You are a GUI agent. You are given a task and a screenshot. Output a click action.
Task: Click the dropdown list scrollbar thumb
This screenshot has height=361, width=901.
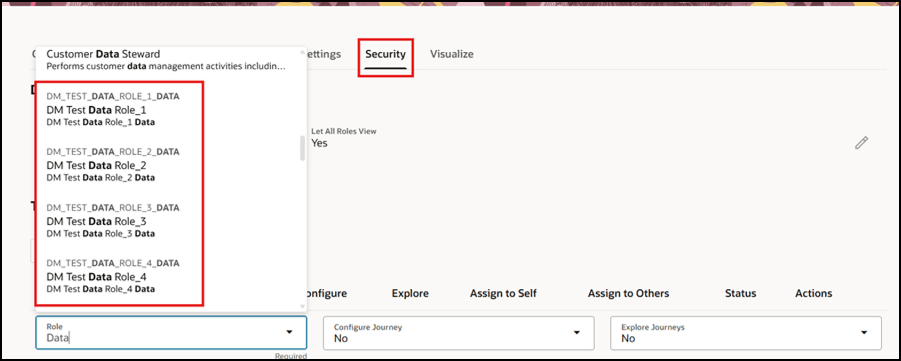click(x=302, y=148)
